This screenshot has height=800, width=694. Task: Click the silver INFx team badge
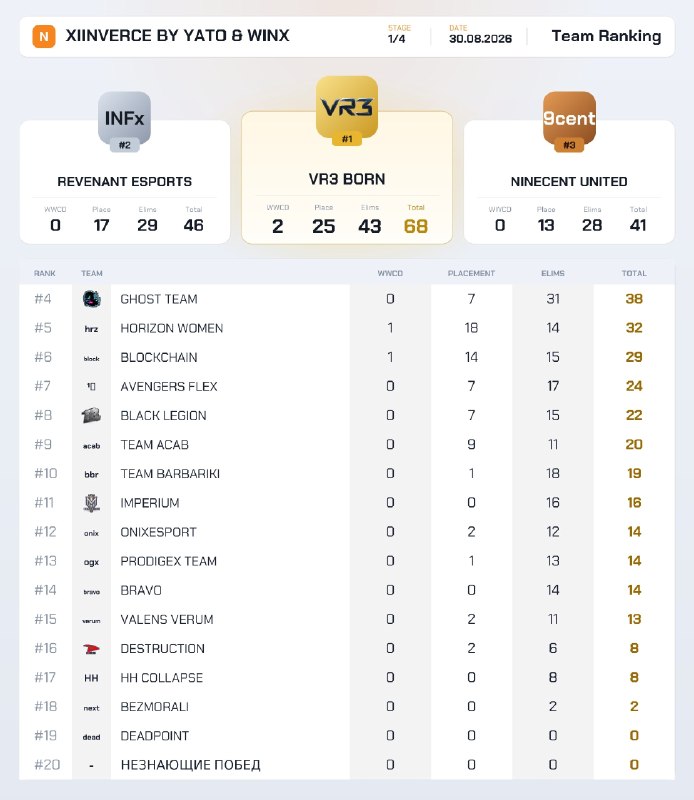coord(125,118)
